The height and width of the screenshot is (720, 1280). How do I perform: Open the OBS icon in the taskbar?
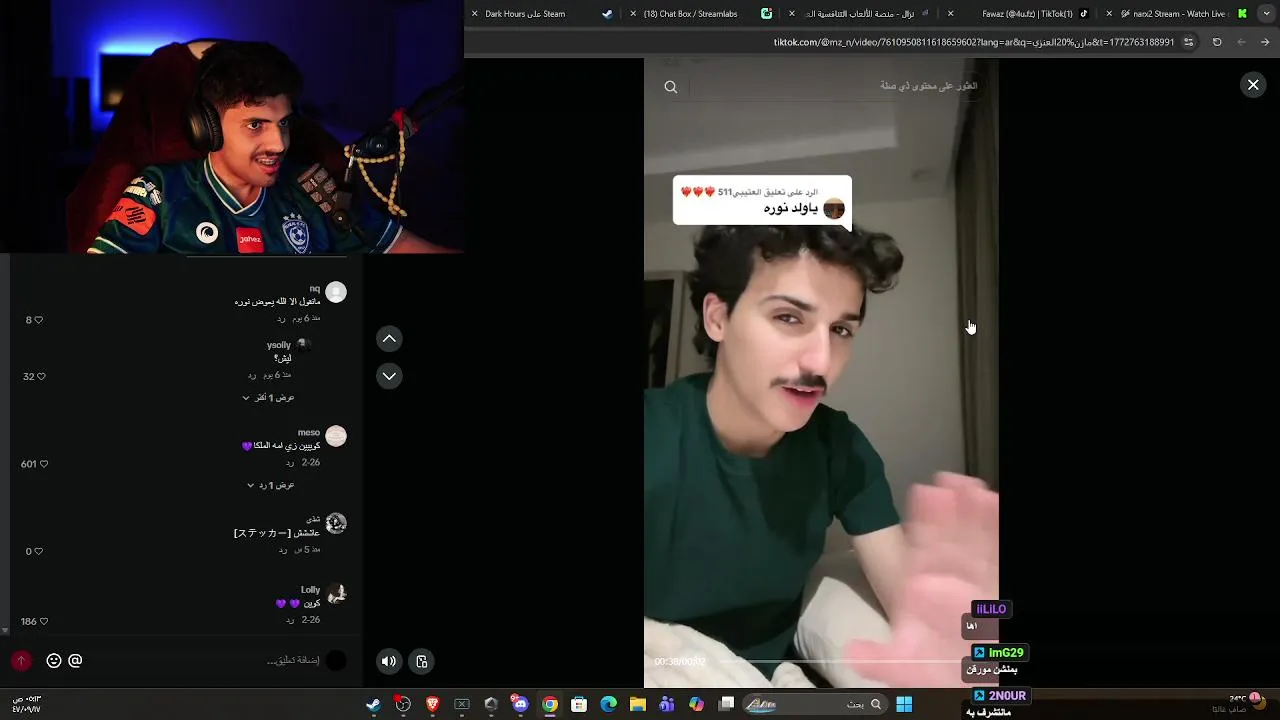point(403,704)
